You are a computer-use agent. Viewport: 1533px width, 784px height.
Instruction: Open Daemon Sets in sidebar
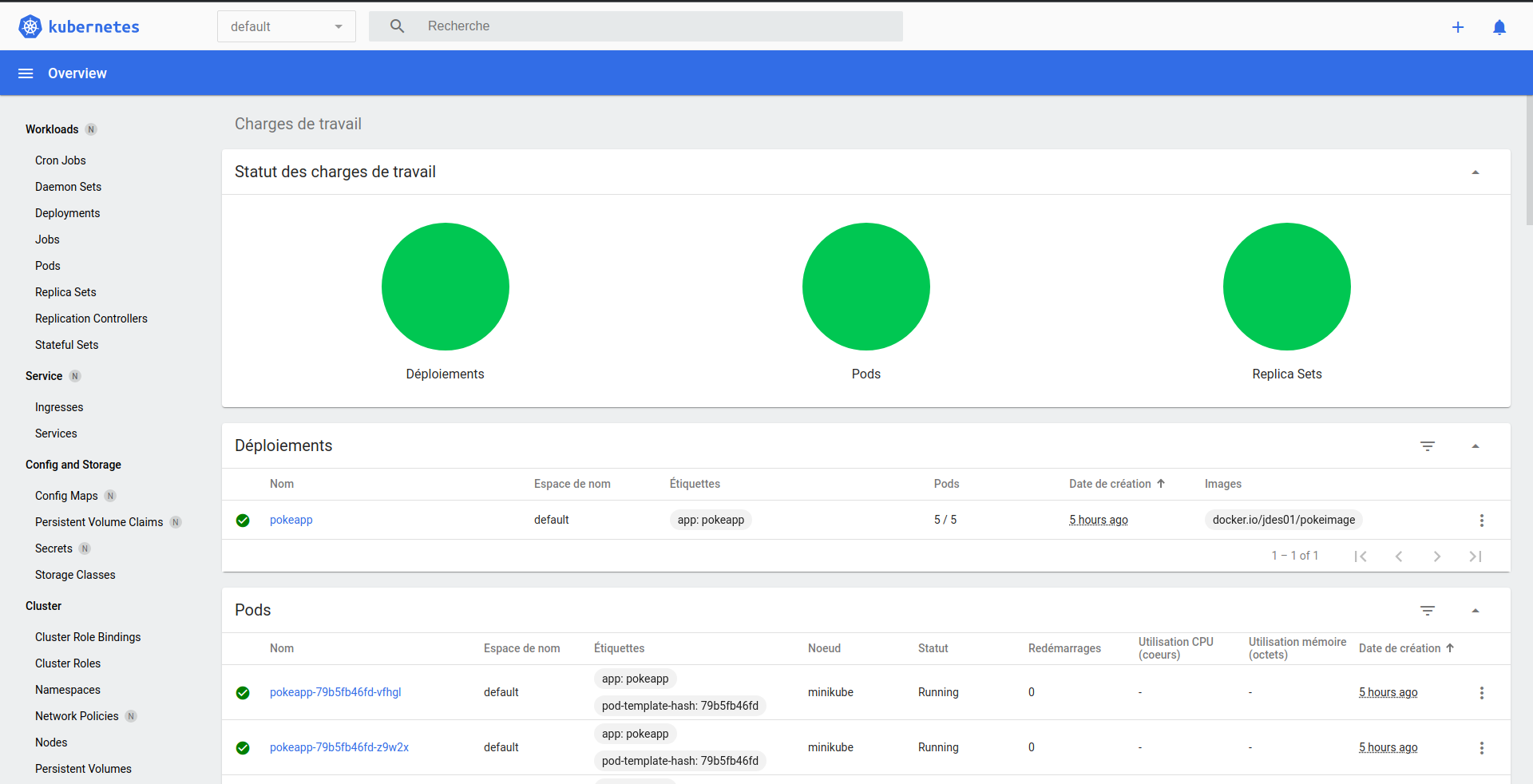click(x=69, y=187)
